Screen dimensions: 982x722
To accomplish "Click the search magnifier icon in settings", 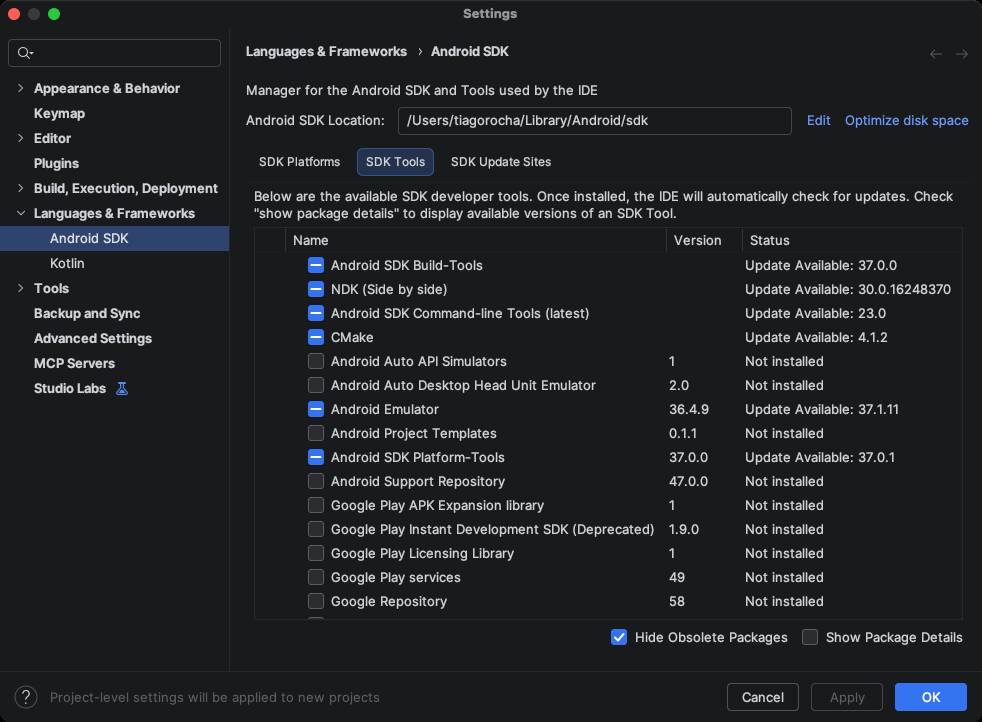I will click(24, 53).
